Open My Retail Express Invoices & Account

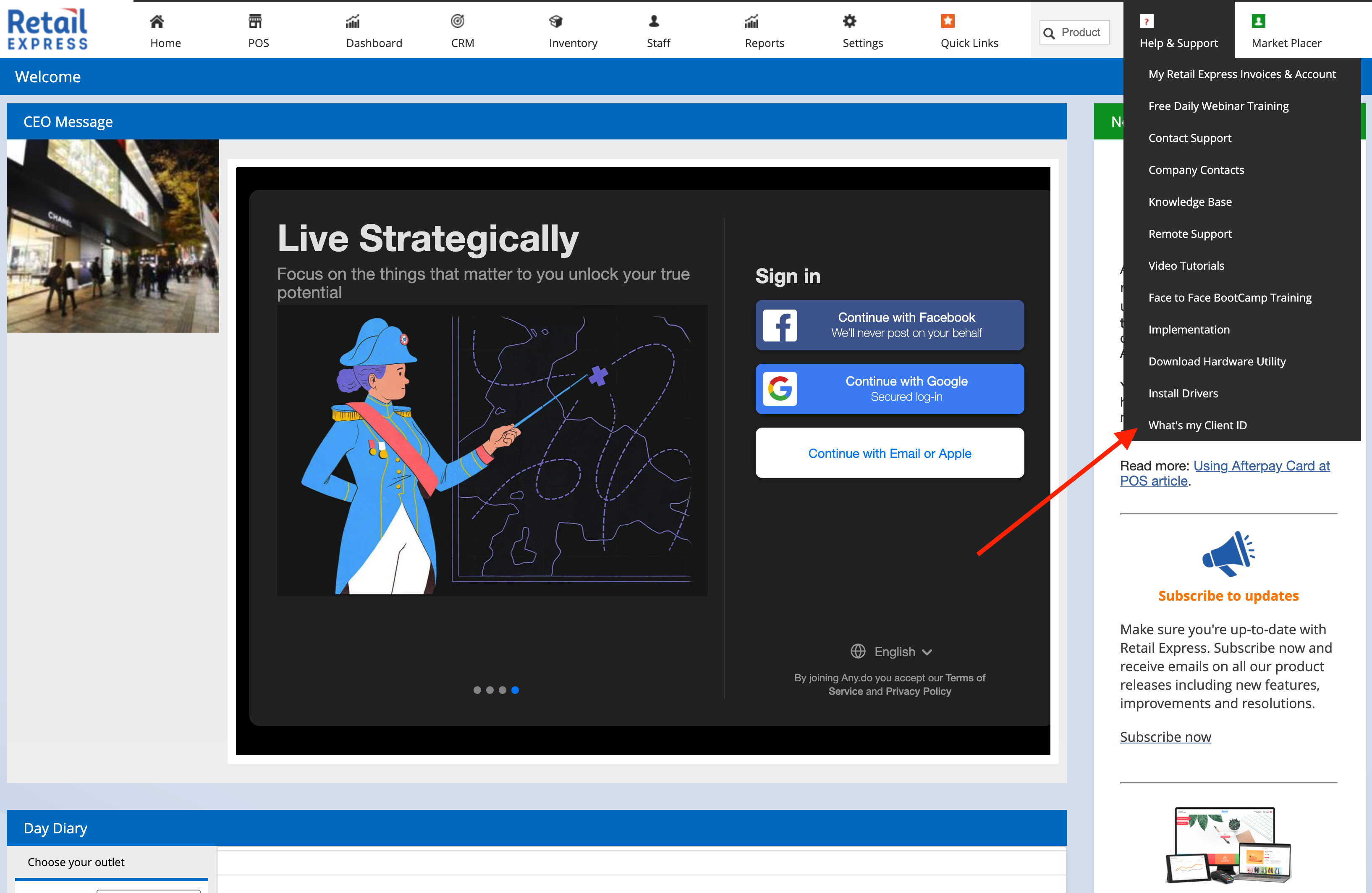point(1242,74)
